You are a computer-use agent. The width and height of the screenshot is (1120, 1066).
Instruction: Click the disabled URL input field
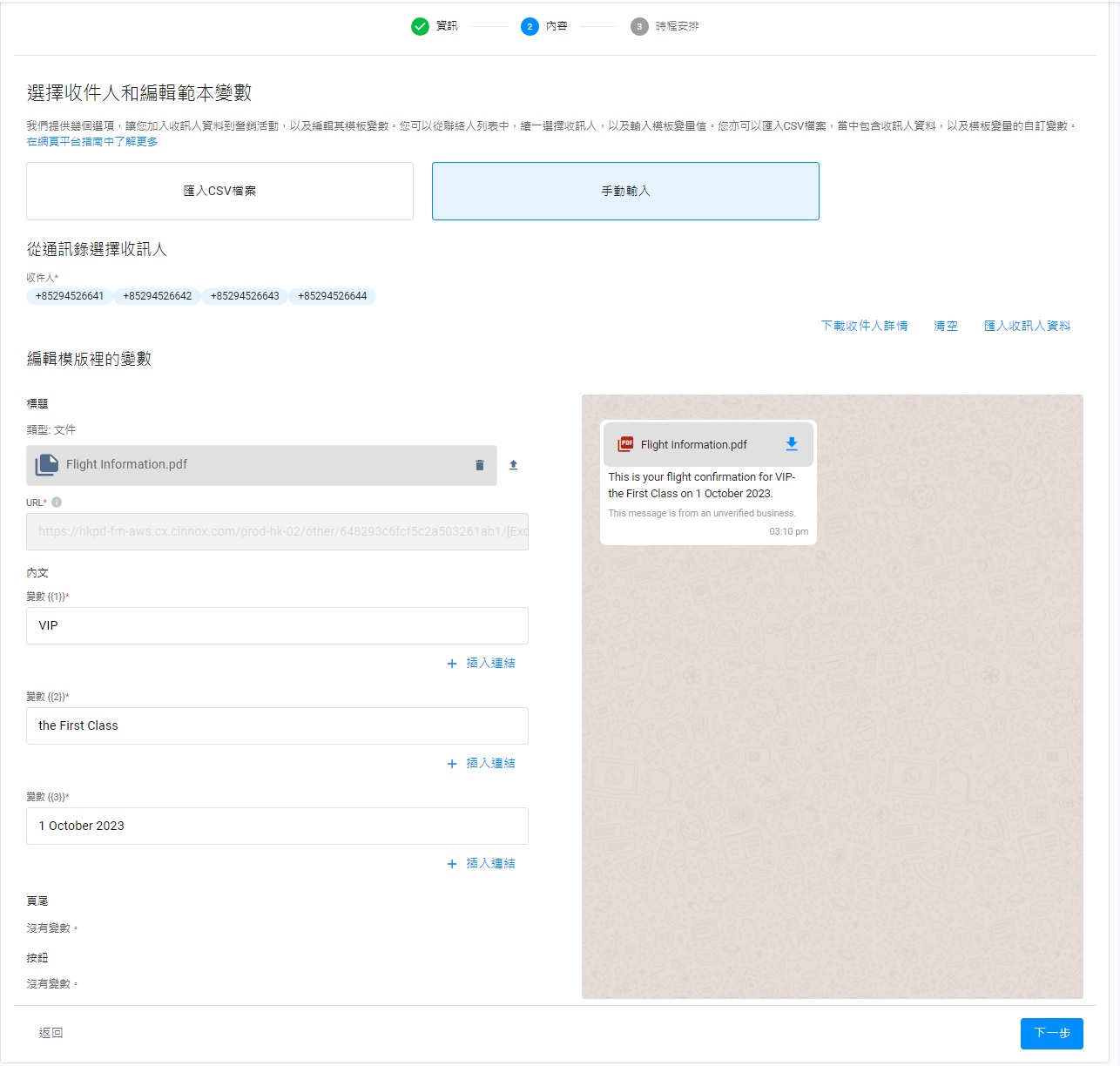coord(277,531)
